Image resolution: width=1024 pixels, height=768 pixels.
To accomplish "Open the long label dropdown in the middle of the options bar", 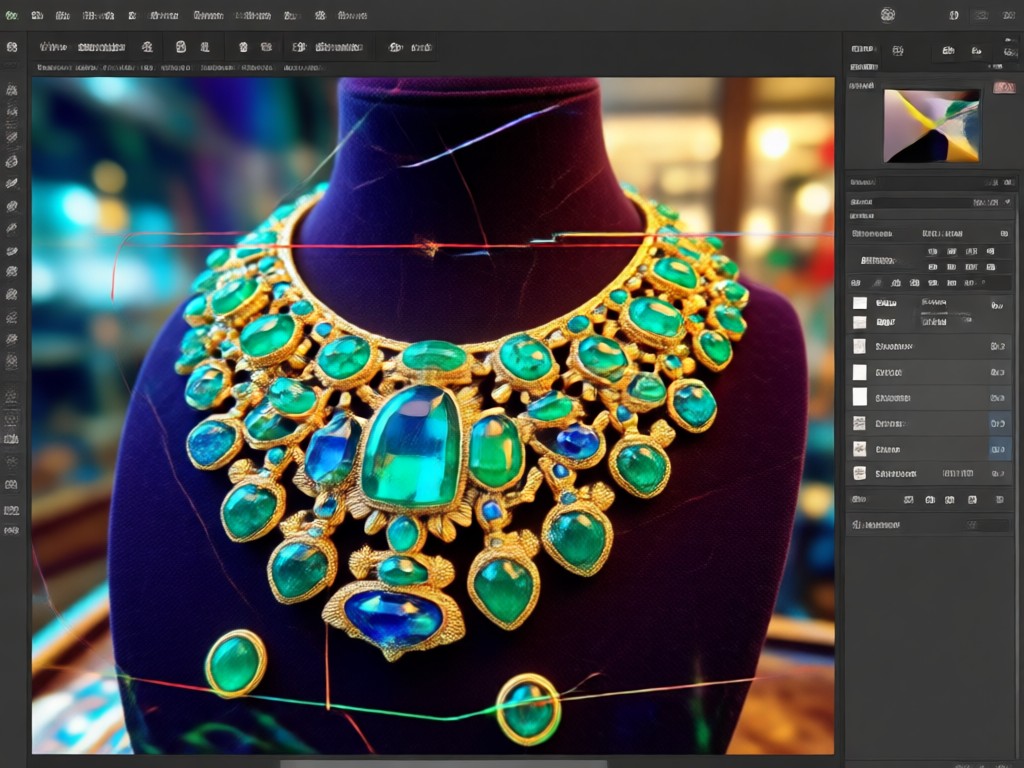I will [x=339, y=47].
